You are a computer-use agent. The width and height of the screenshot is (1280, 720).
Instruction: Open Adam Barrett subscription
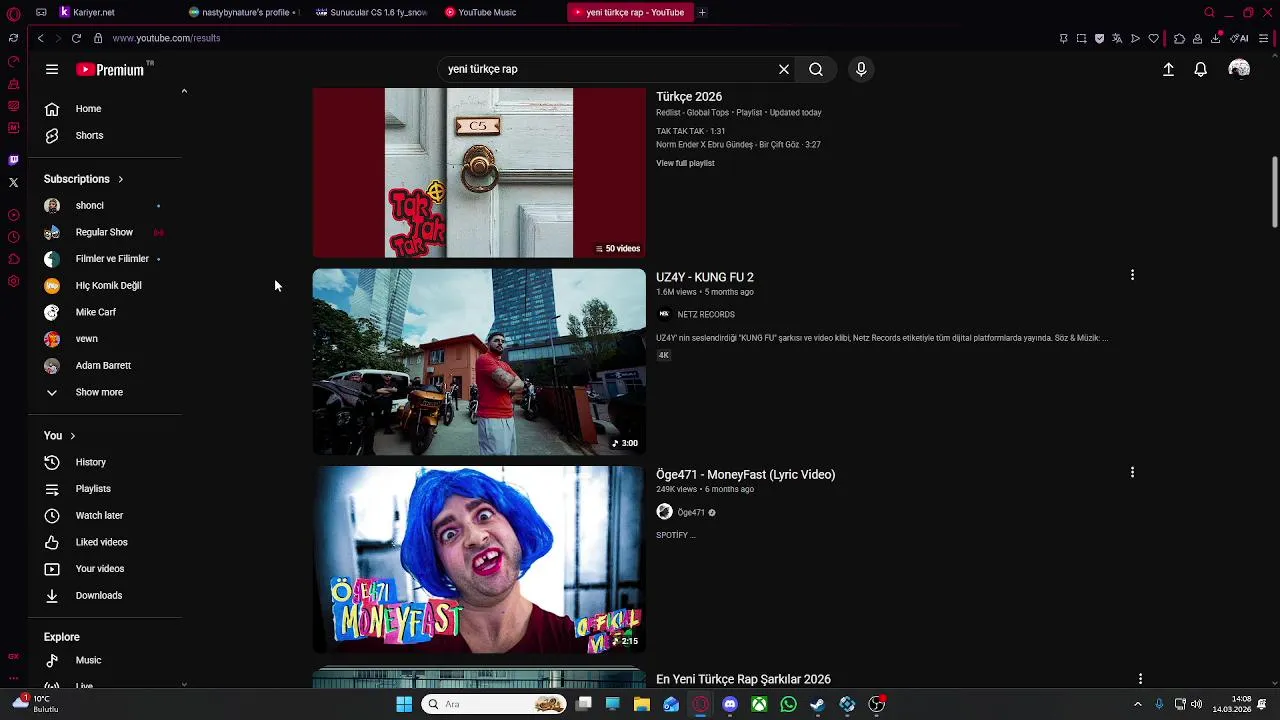point(105,365)
